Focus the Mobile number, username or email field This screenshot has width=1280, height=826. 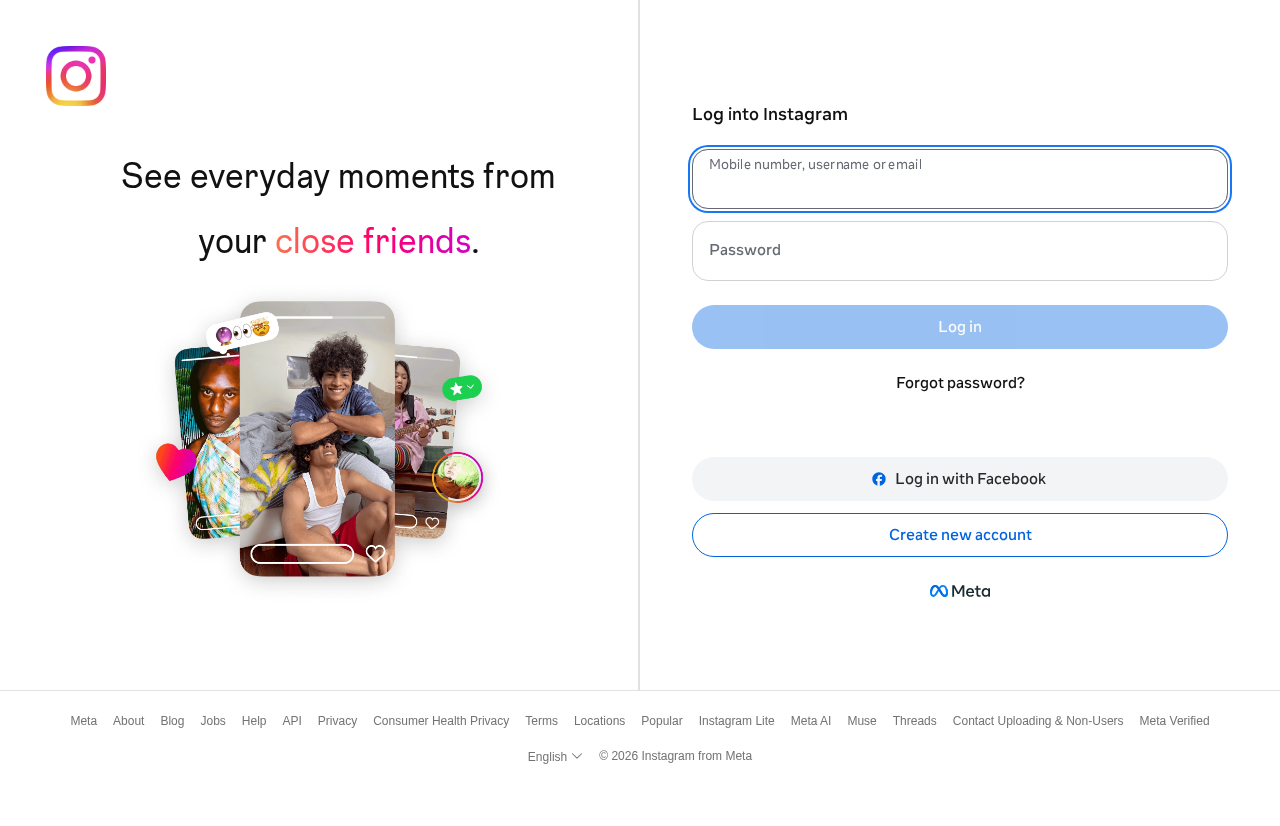coord(960,179)
